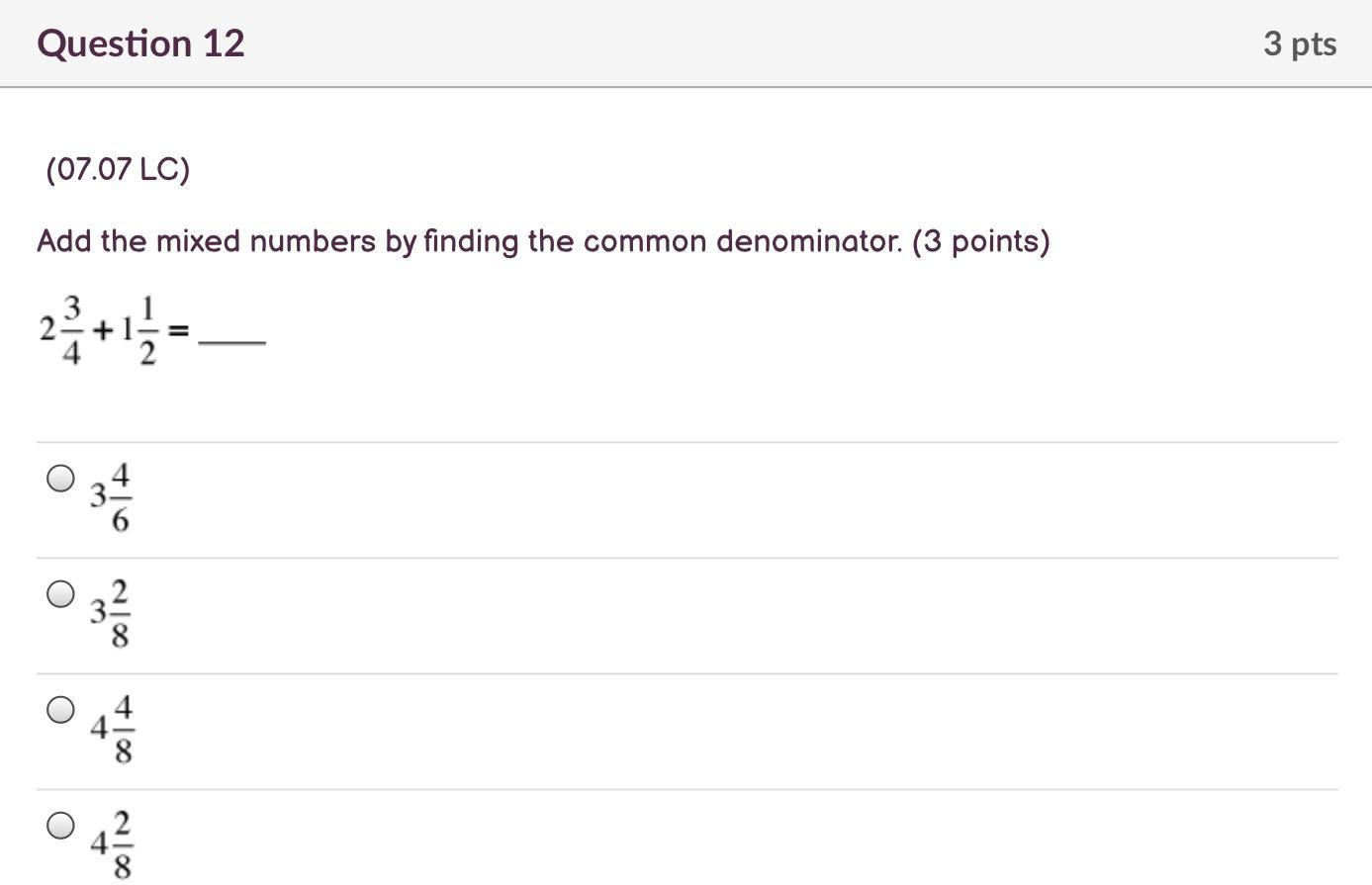
Task: Click the '(3 points)' text
Action: pos(980,241)
